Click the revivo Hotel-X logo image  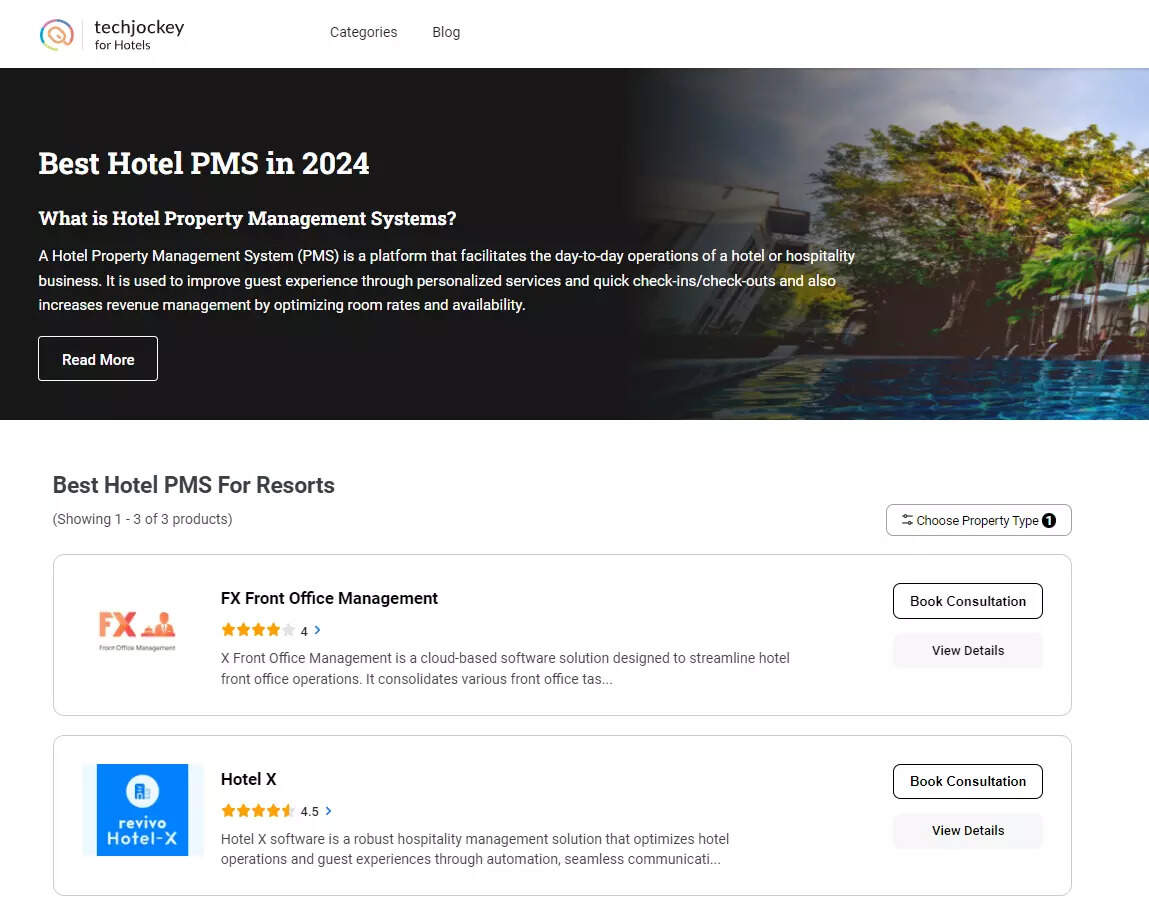click(142, 810)
